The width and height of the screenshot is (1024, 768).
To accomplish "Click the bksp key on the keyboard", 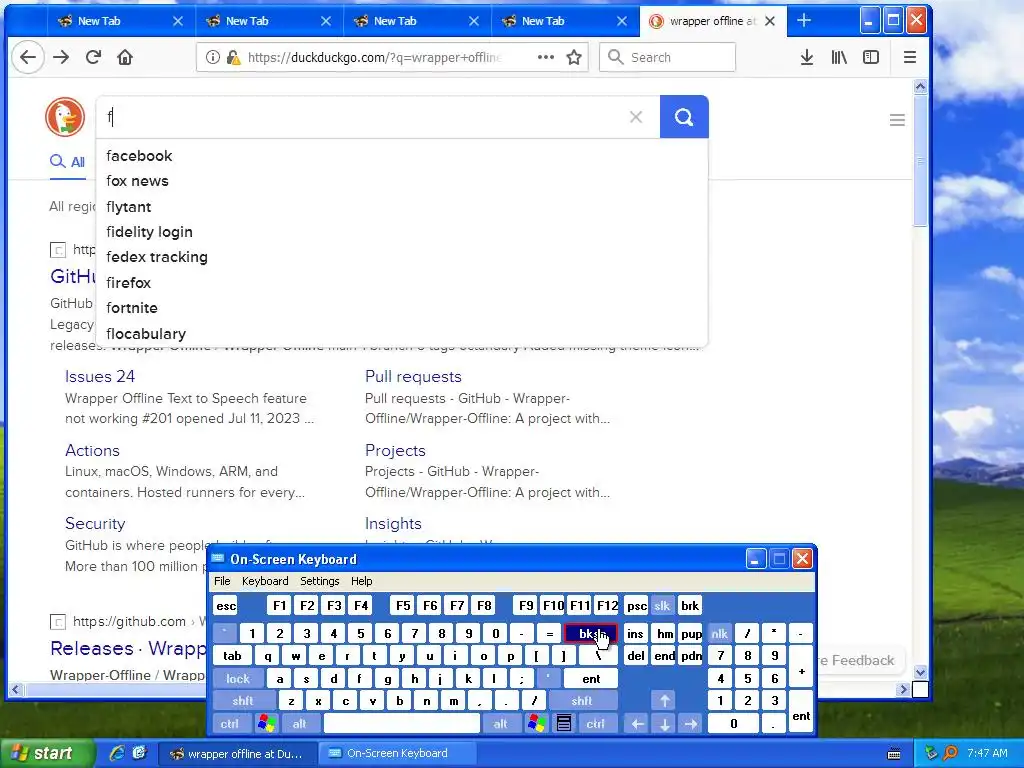I will (x=590, y=633).
